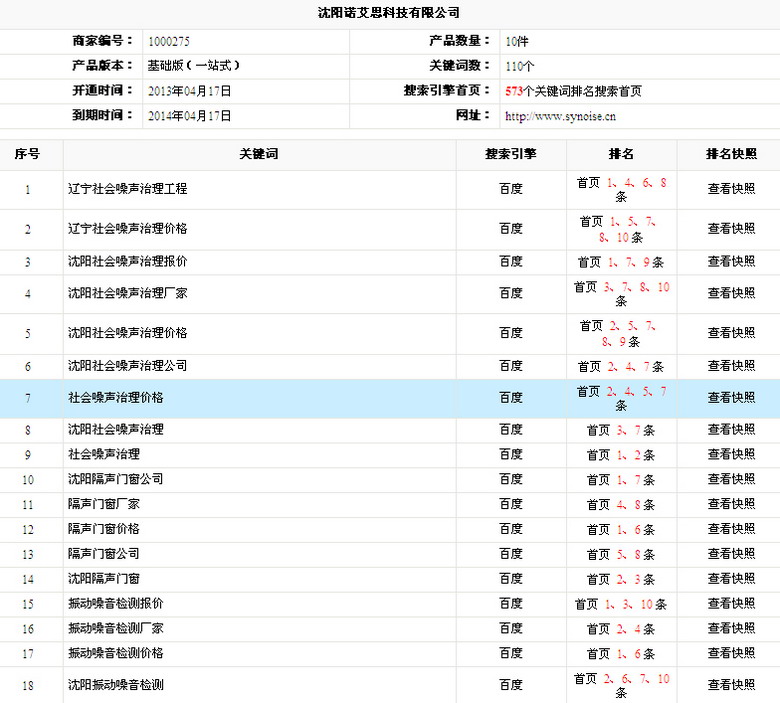The height and width of the screenshot is (703, 780).
Task: Click the 搜索引擎 column header
Action: coord(511,154)
